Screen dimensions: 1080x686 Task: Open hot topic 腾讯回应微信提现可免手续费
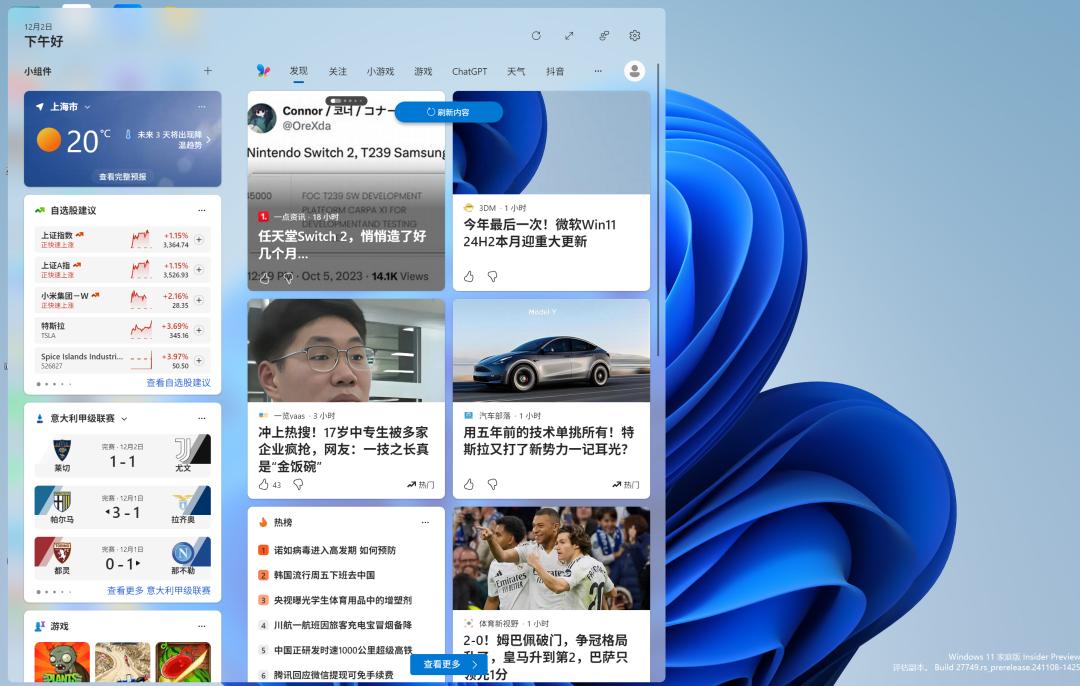[x=333, y=675]
